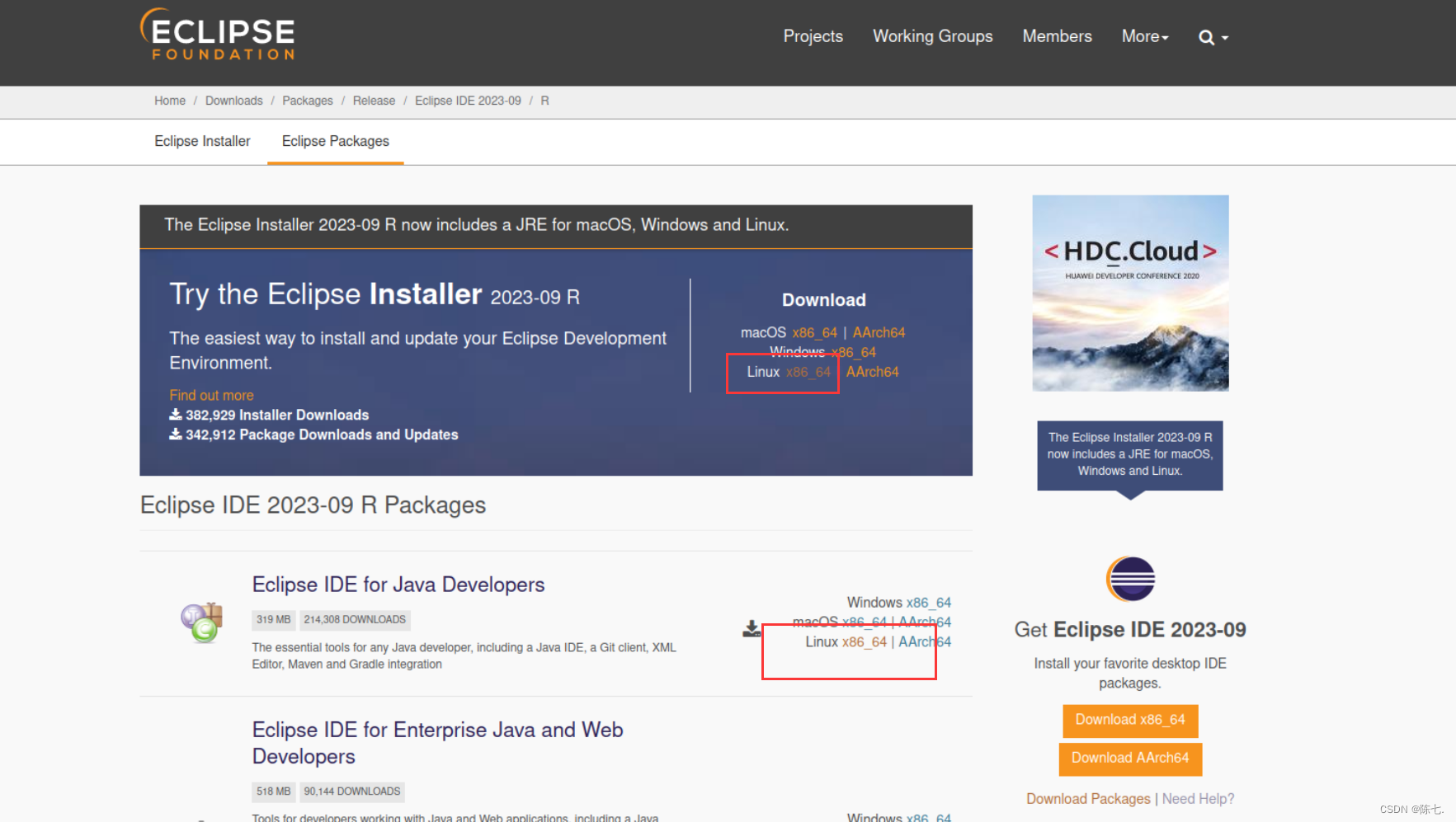The width and height of the screenshot is (1456, 822).
Task: Download Java Developers macOS AArch64 package
Action: (x=925, y=622)
